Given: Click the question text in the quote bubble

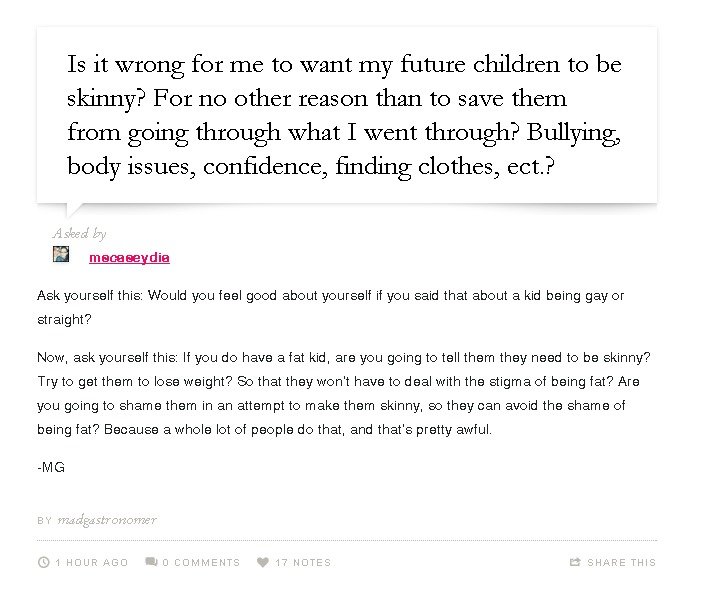Looking at the screenshot, I should click(345, 115).
